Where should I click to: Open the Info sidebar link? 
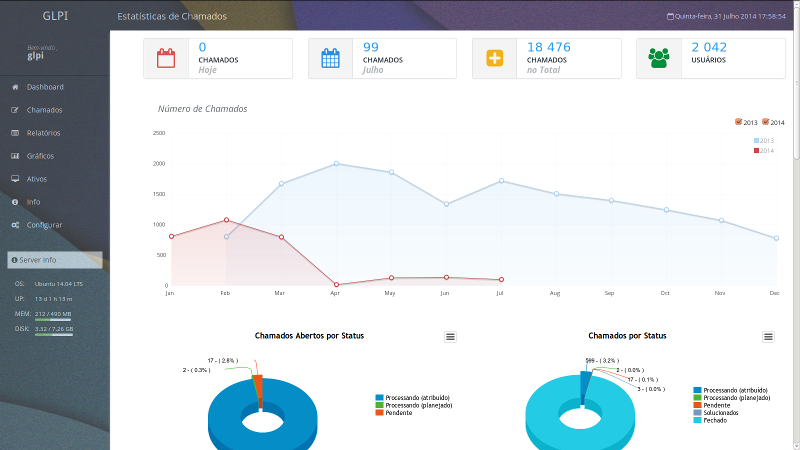[x=33, y=202]
